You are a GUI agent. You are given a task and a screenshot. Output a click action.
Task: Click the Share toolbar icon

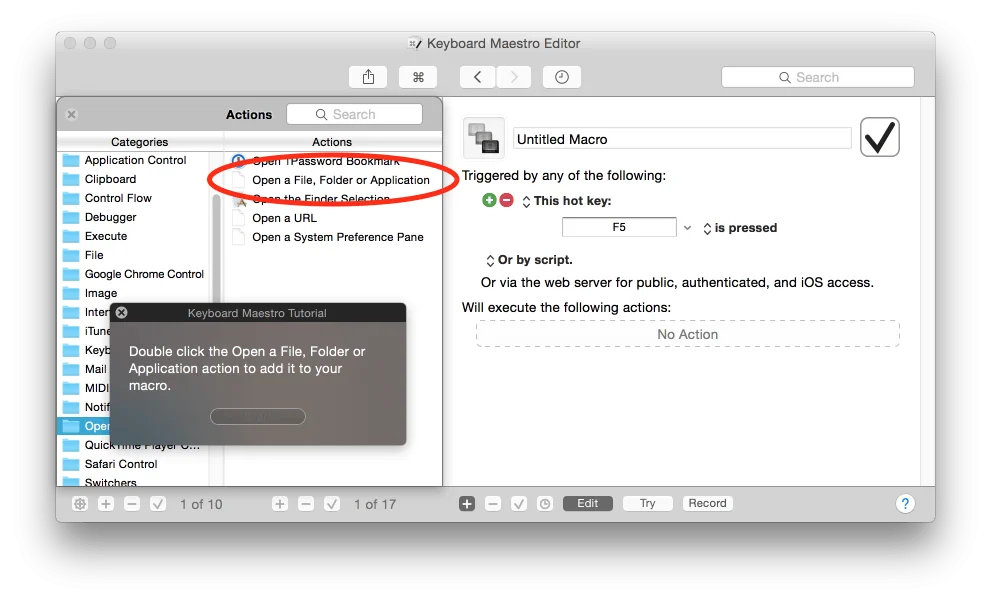pyautogui.click(x=368, y=77)
